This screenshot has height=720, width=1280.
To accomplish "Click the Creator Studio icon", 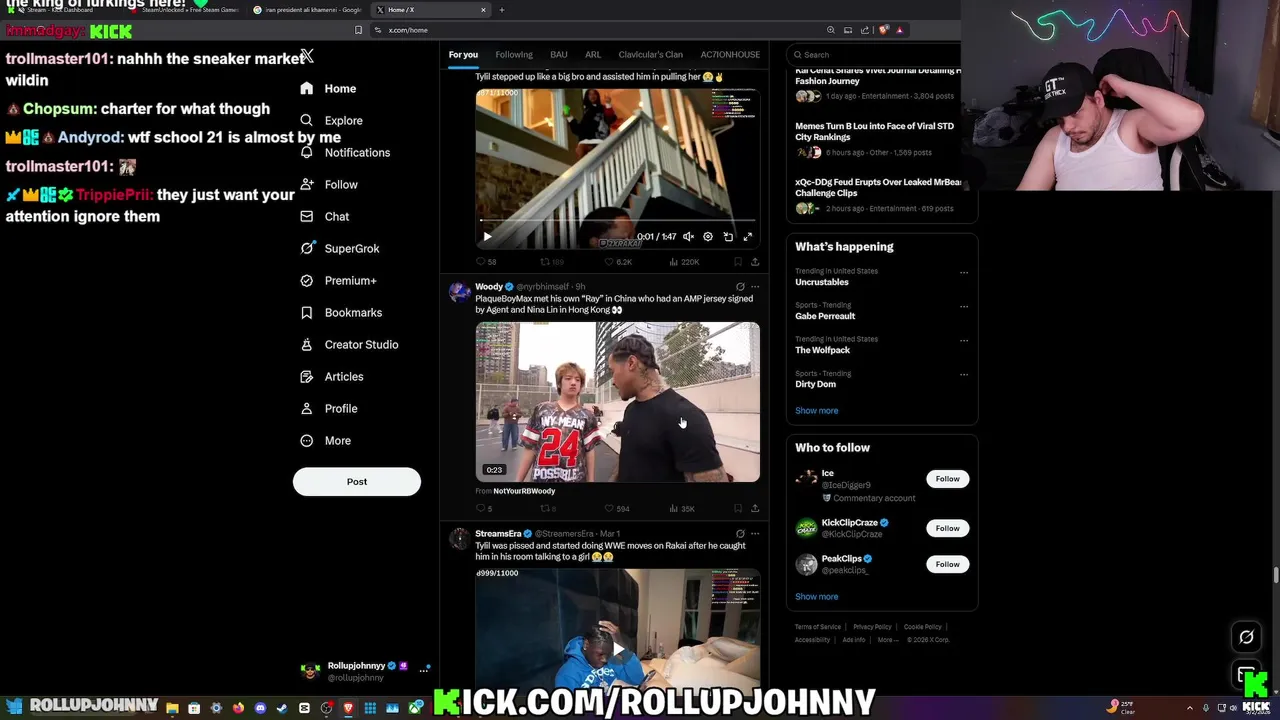I will pos(306,344).
